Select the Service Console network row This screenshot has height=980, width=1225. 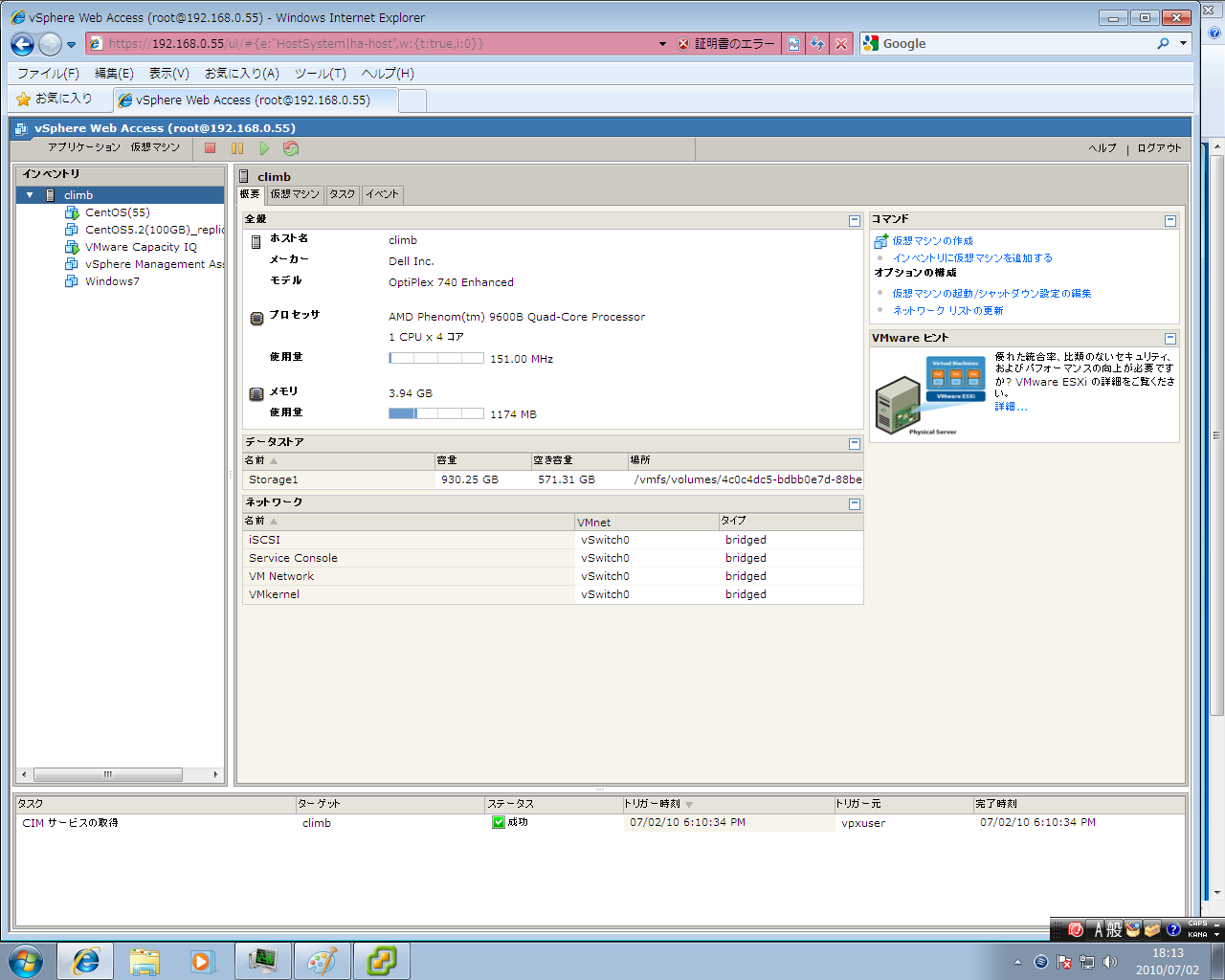click(552, 558)
